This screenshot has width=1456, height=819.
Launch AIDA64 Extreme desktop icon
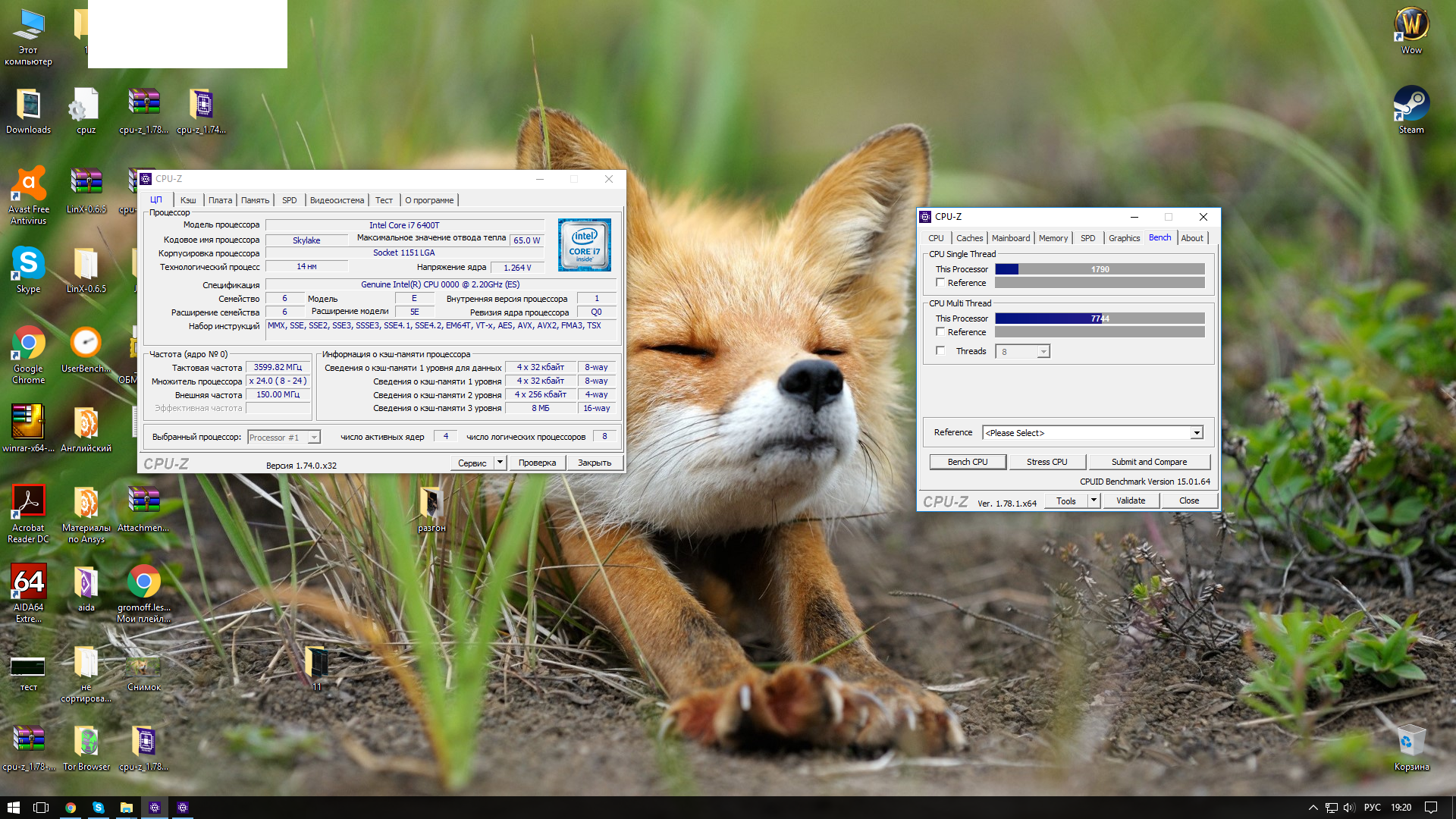(28, 582)
